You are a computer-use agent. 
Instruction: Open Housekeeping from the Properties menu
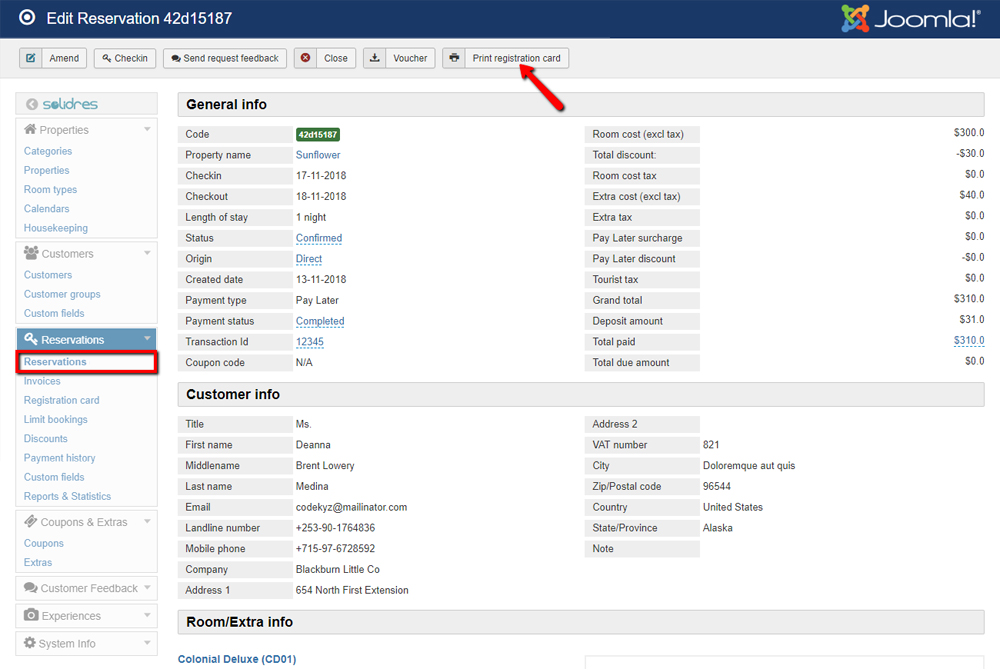coord(56,228)
